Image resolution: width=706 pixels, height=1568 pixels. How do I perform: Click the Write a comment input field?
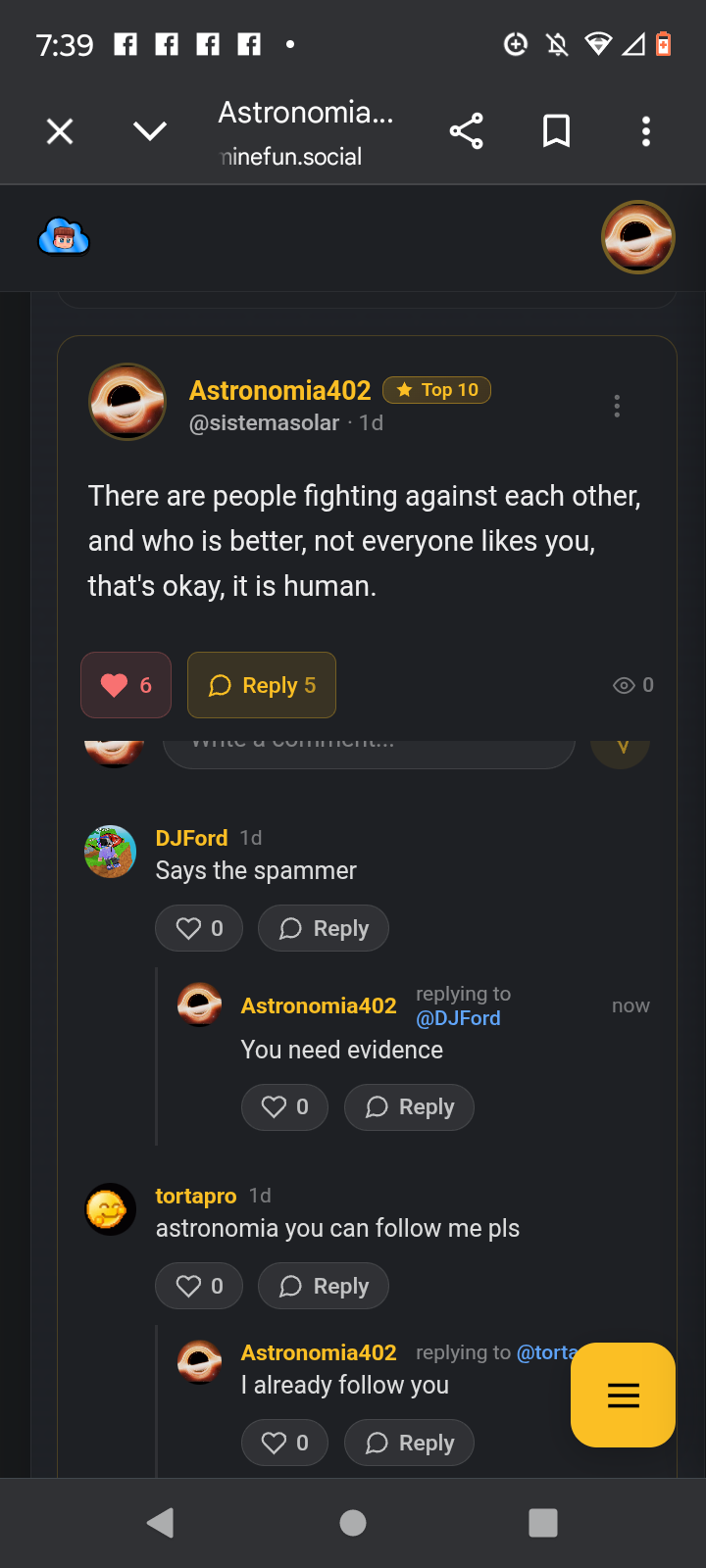(x=368, y=749)
